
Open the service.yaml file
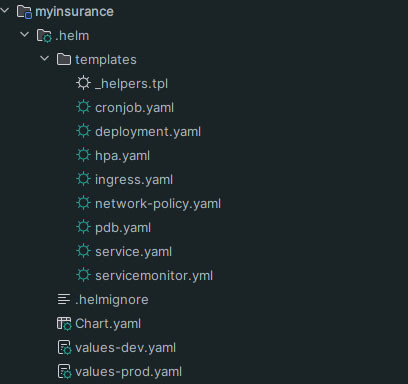[x=134, y=252]
